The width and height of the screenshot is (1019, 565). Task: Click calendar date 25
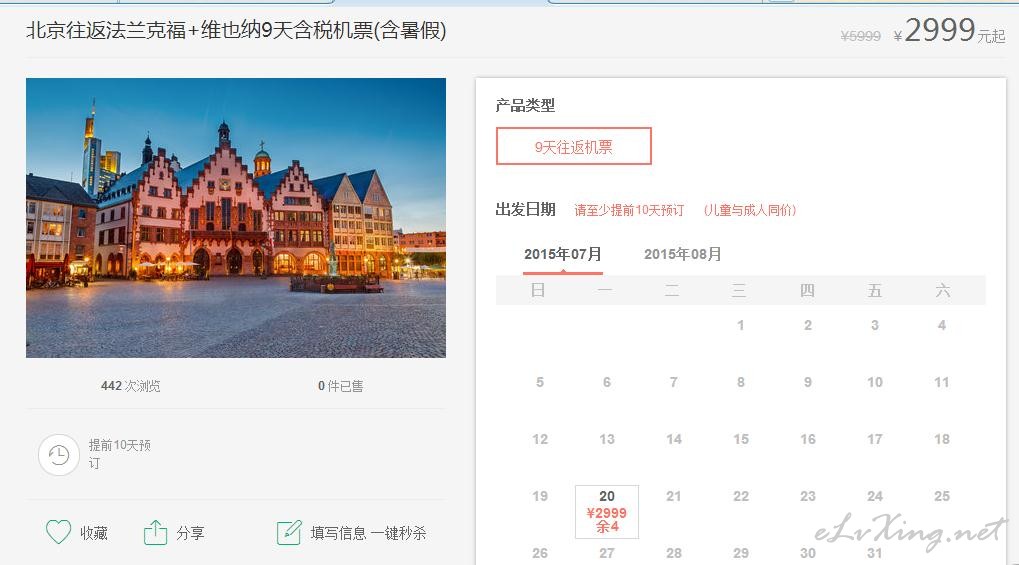tap(942, 496)
